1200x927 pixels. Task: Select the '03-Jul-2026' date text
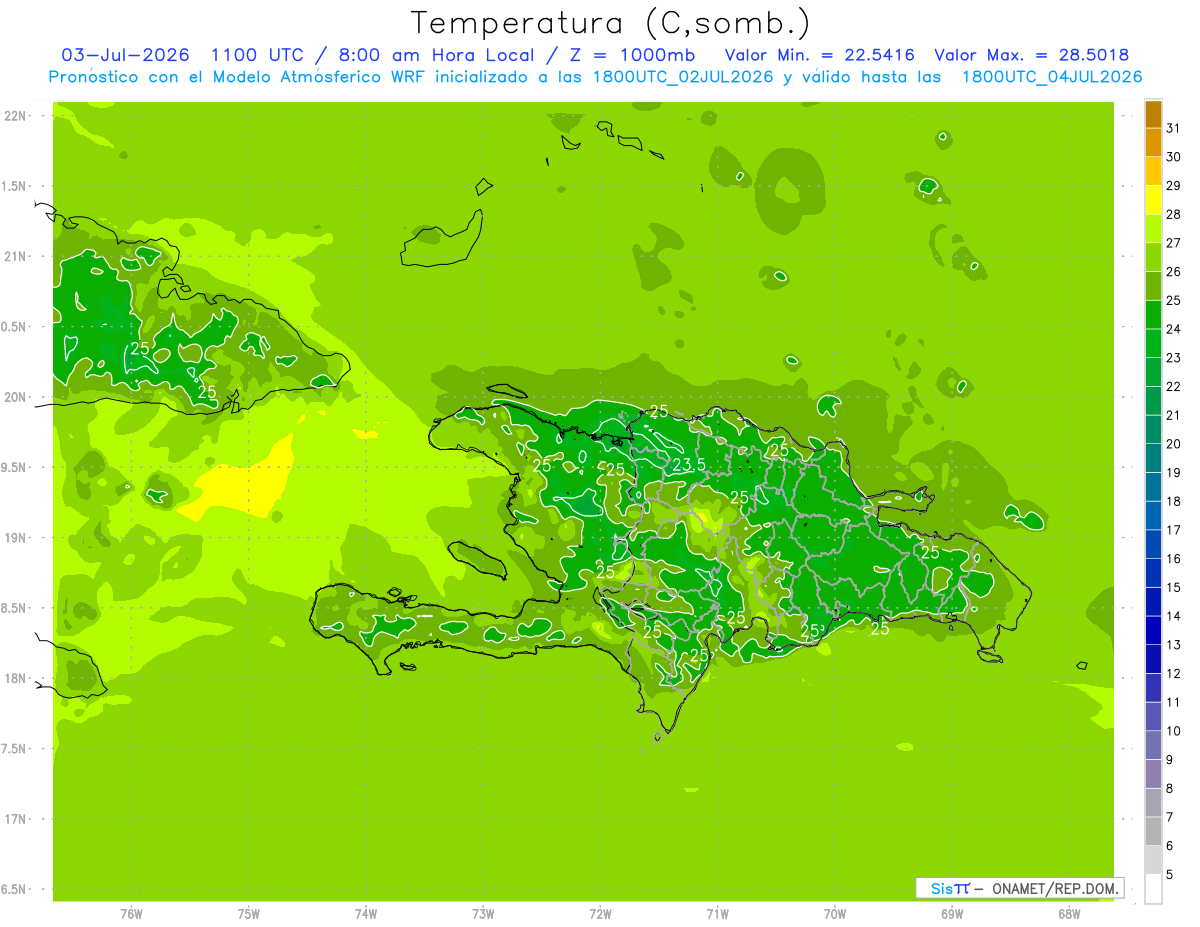(125, 55)
